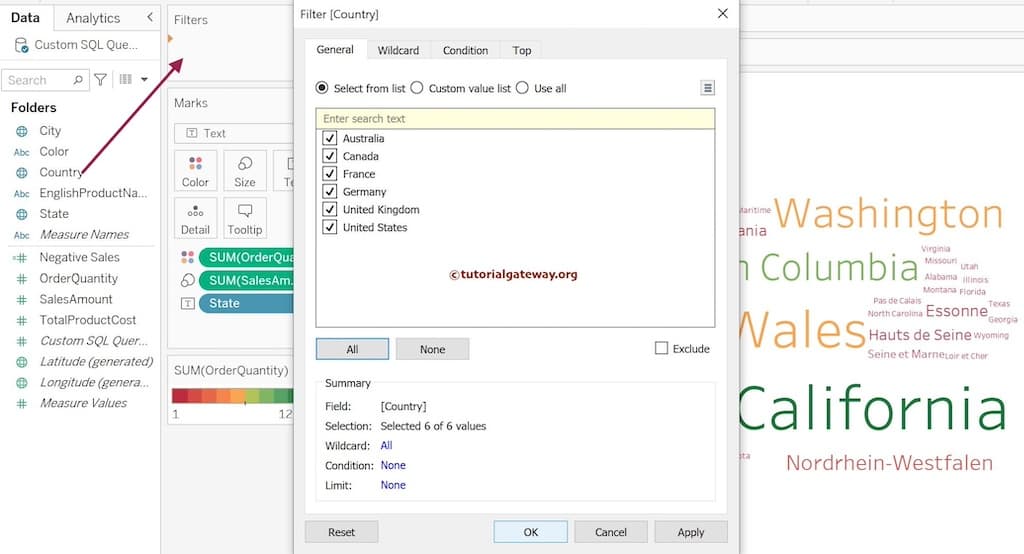Click the Cancel button
Image resolution: width=1024 pixels, height=554 pixels.
tap(611, 532)
